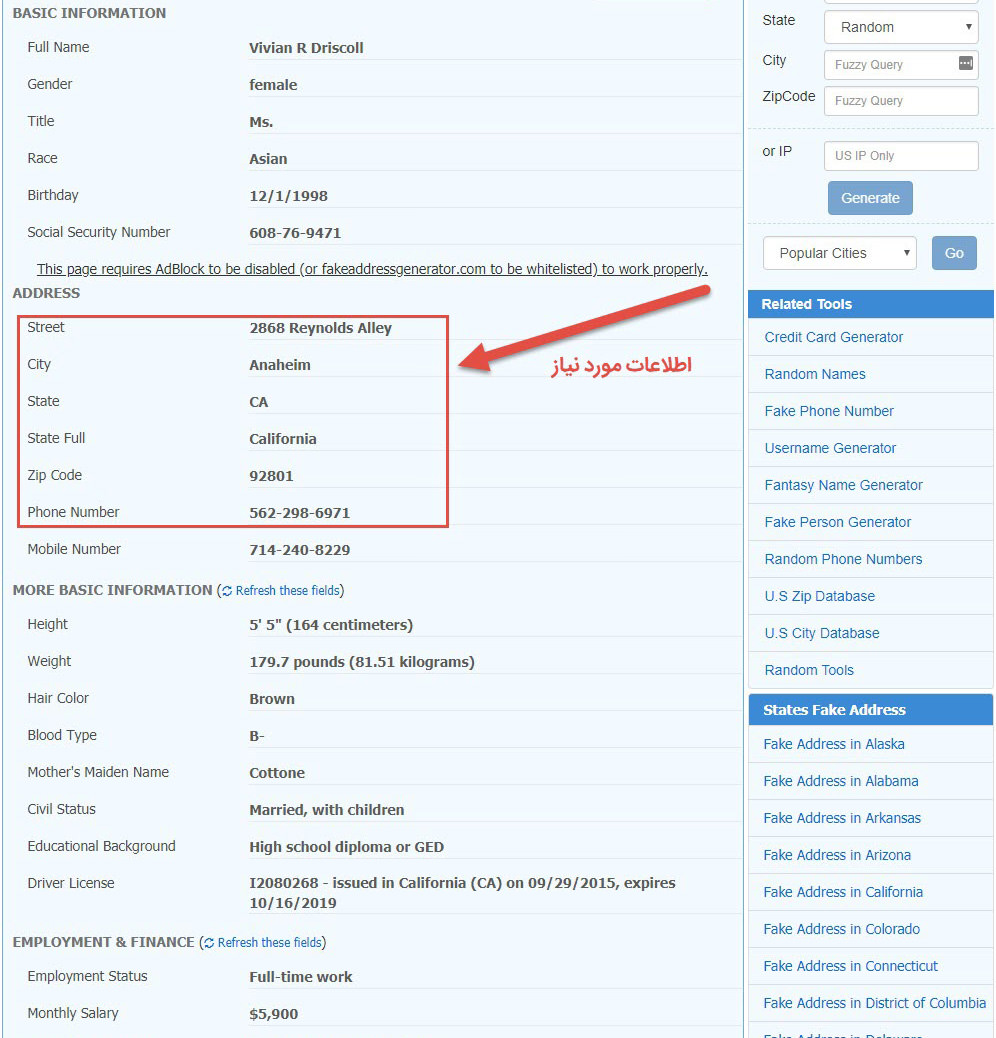View Fake Address in District of Columbia
This screenshot has height=1038, width=996.
(871, 1003)
